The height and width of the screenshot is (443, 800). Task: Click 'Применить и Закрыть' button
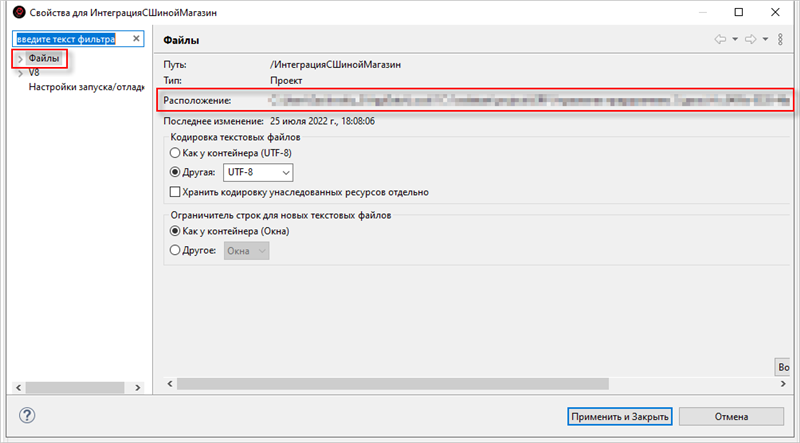coord(617,416)
